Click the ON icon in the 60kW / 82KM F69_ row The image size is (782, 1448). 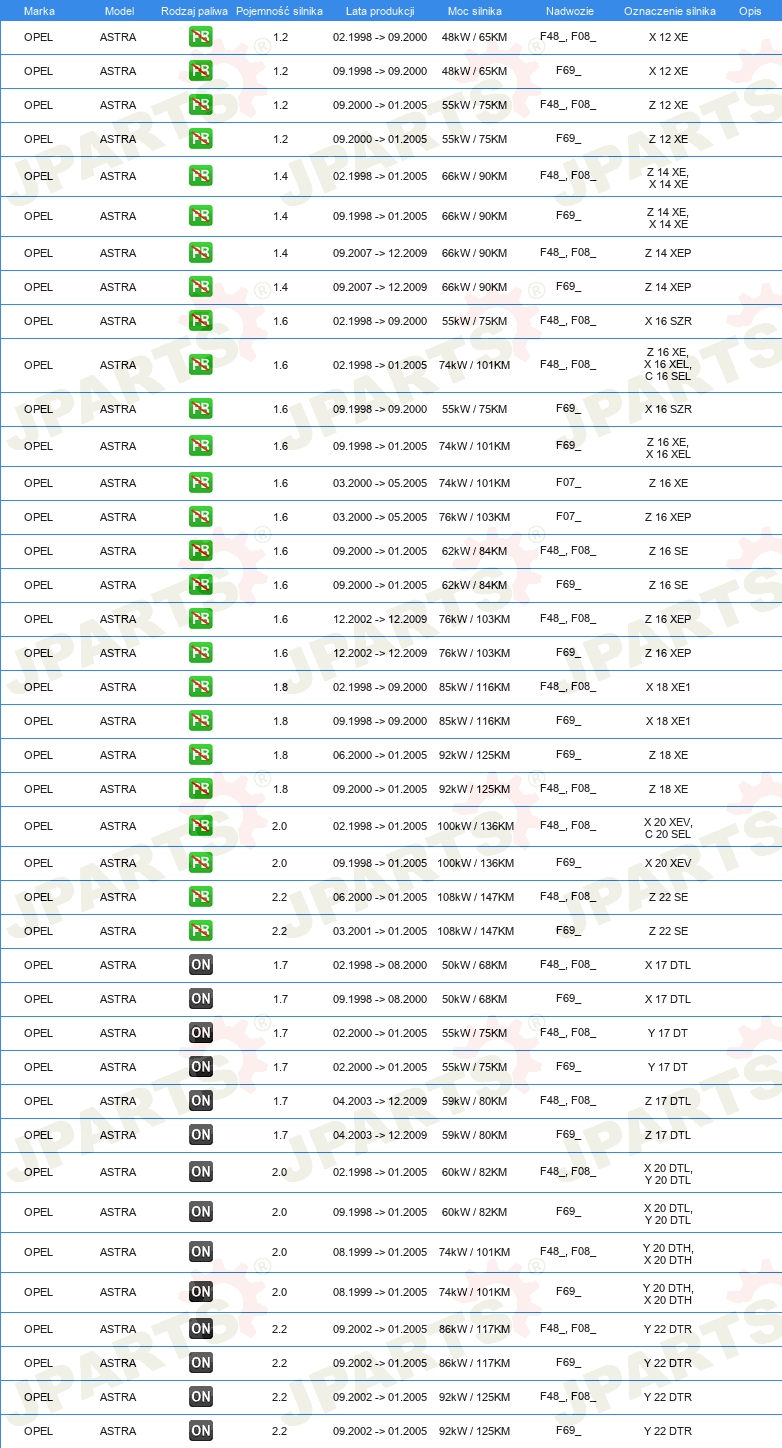[x=201, y=1212]
